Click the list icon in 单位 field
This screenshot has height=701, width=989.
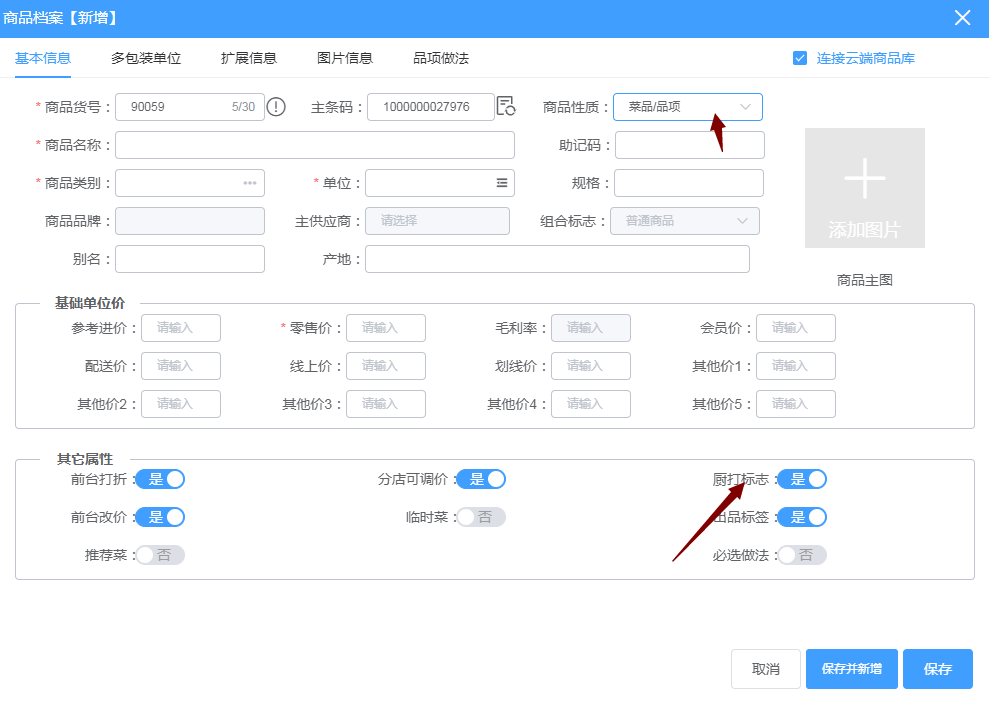(x=502, y=183)
